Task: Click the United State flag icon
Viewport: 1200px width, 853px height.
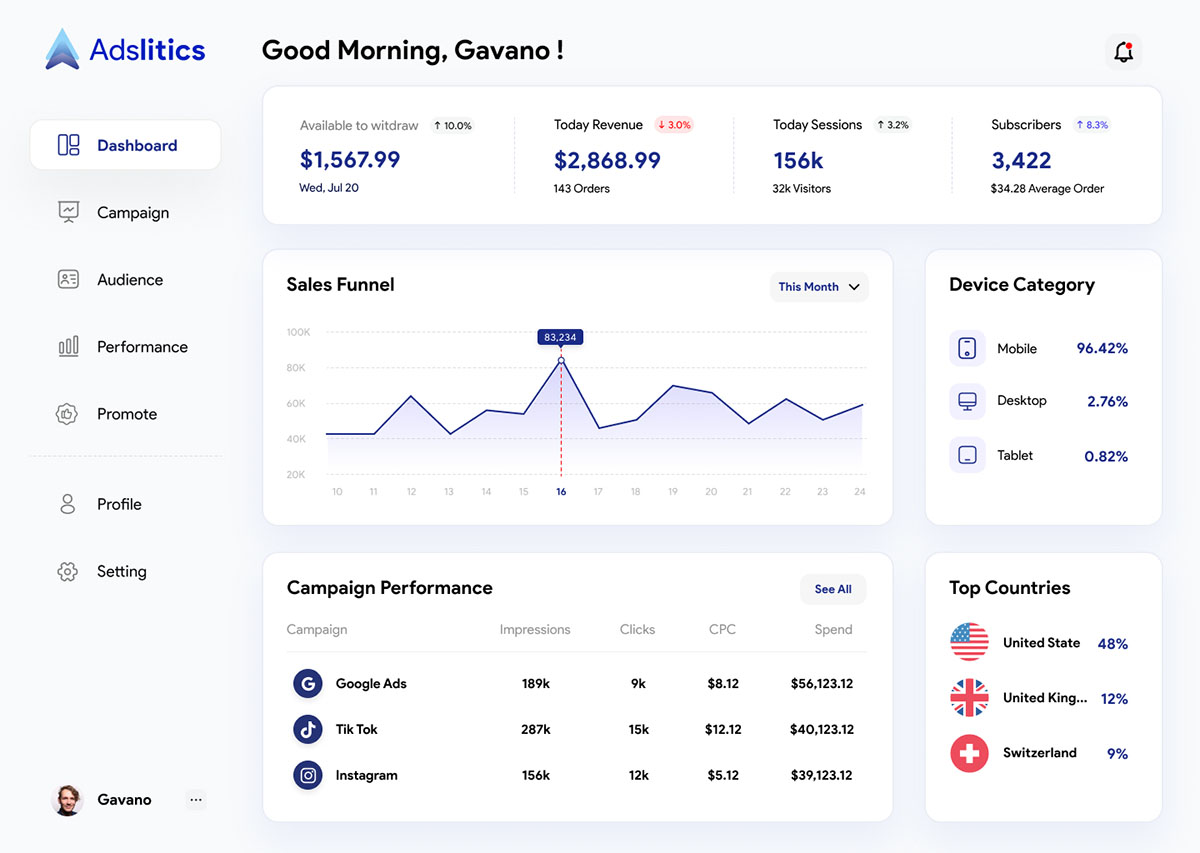Action: click(x=969, y=642)
